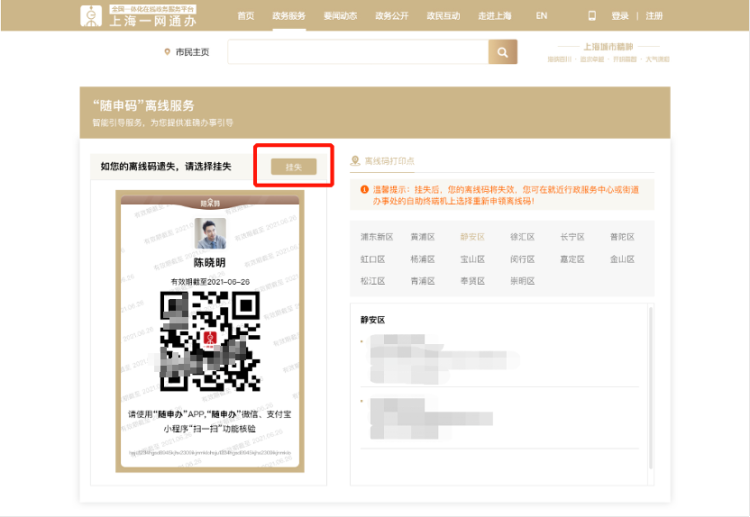Choose 崇明区 from district list

pos(522,281)
